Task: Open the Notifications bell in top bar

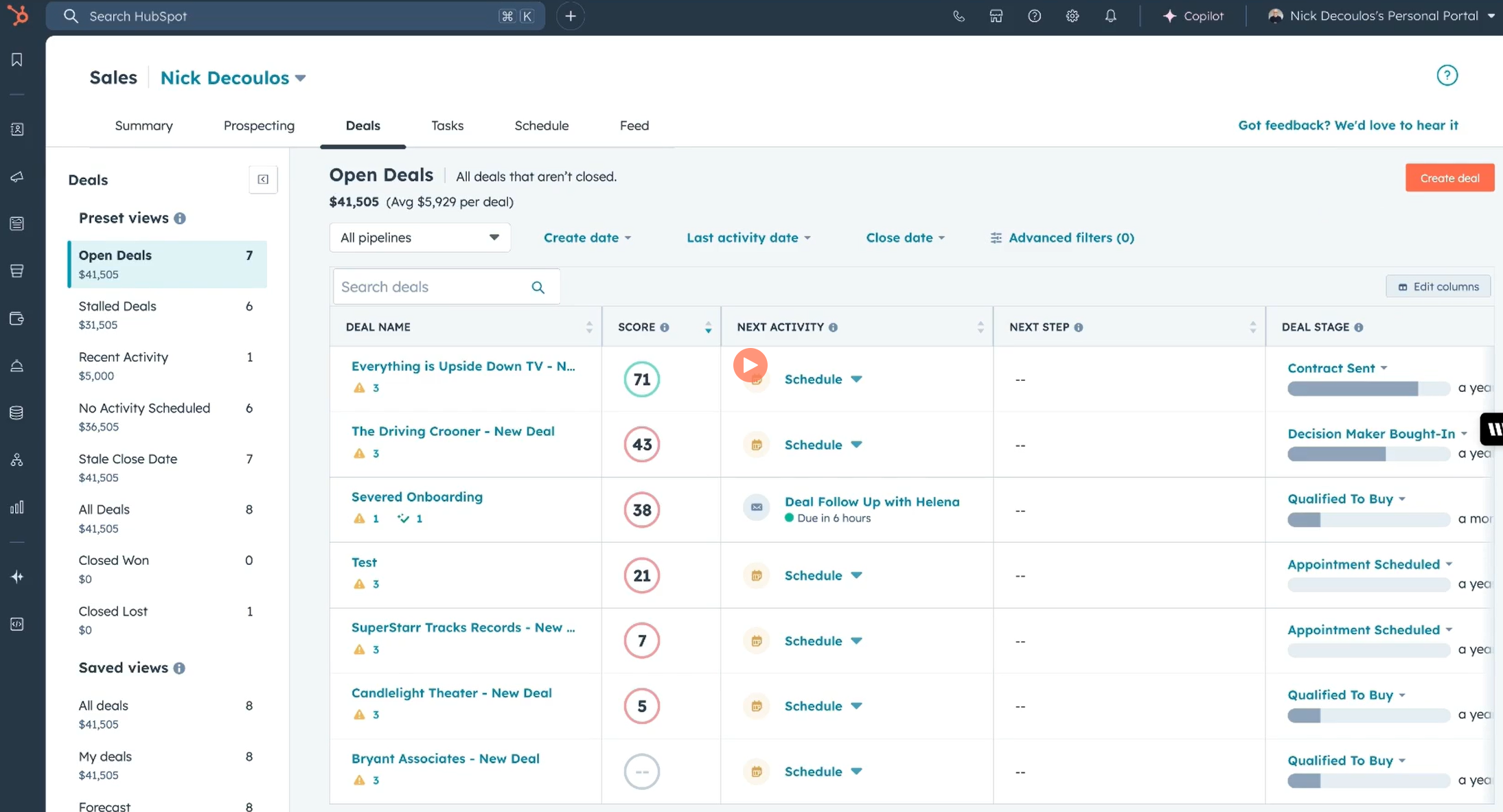Action: pos(1110,16)
